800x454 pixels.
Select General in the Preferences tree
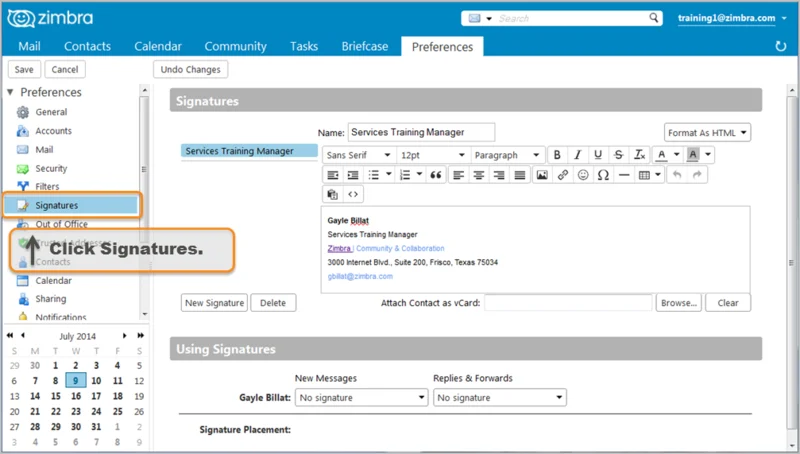point(51,112)
